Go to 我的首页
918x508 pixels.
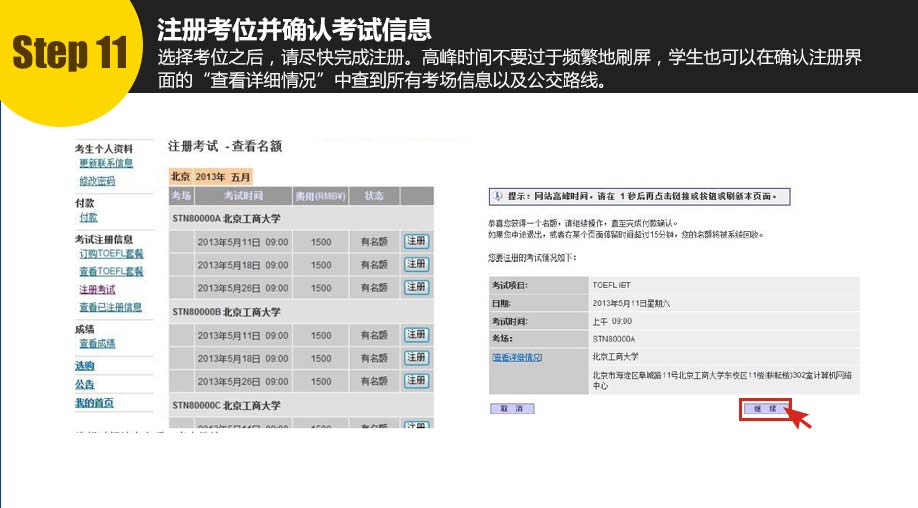94,403
